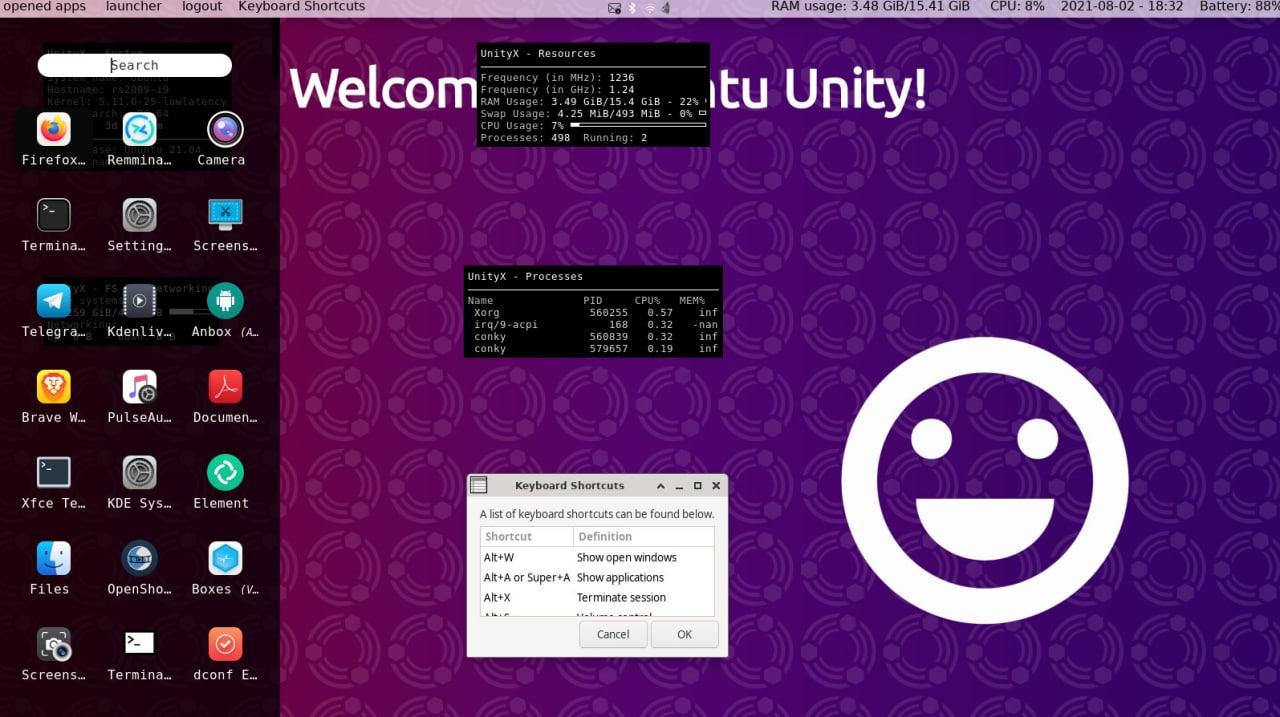Open the Files manager
The width and height of the screenshot is (1280, 717).
click(x=54, y=570)
